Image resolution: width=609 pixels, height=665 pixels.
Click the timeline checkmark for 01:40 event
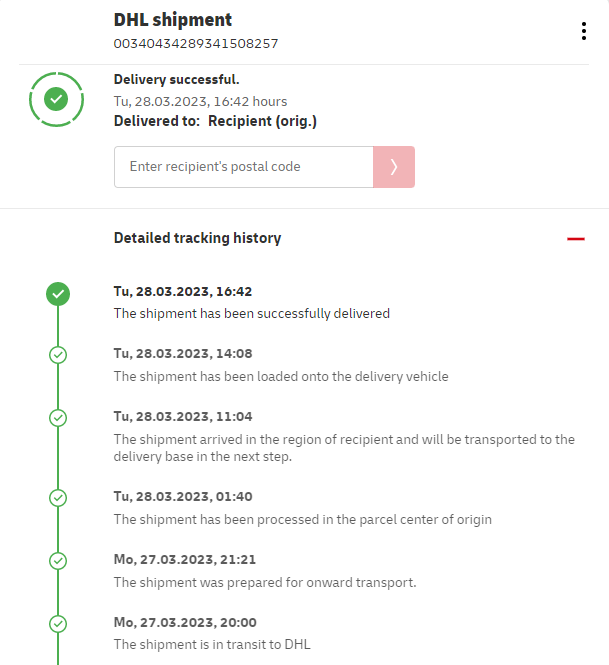pyautogui.click(x=58, y=497)
